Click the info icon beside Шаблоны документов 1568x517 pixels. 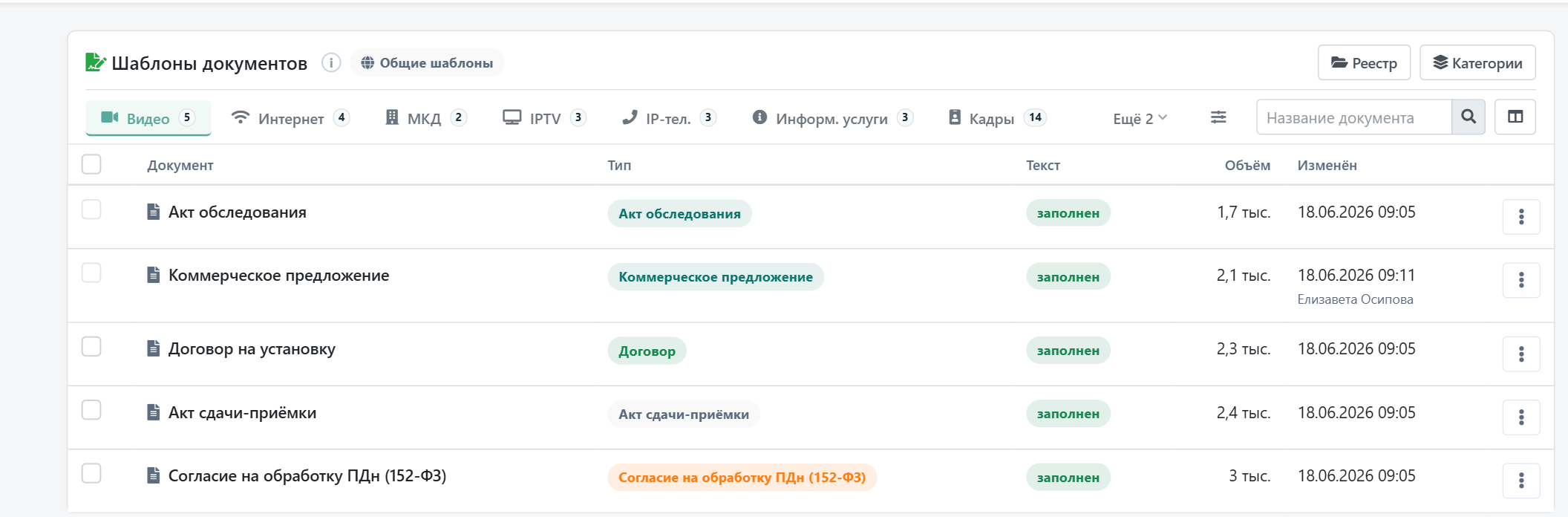(331, 63)
